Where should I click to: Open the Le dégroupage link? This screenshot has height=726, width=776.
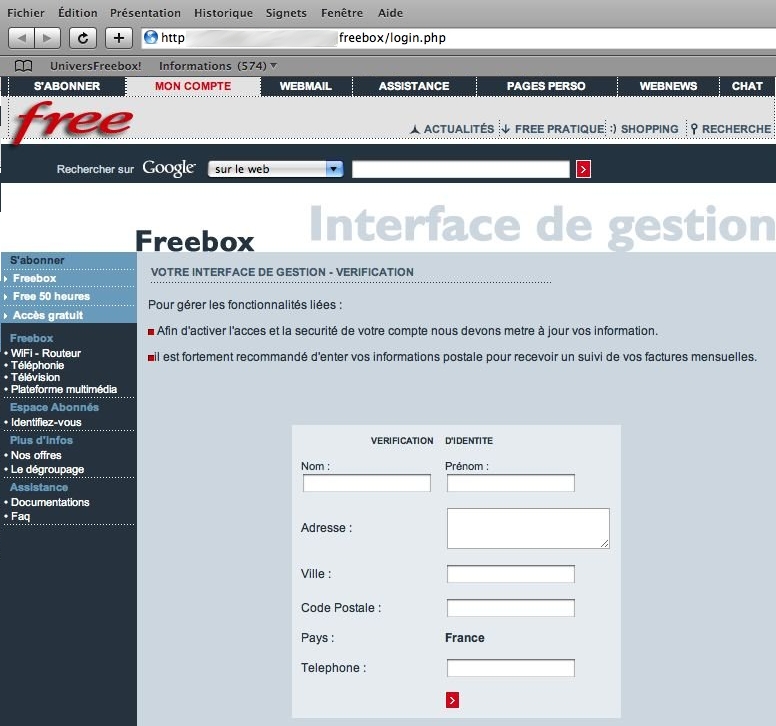47,469
